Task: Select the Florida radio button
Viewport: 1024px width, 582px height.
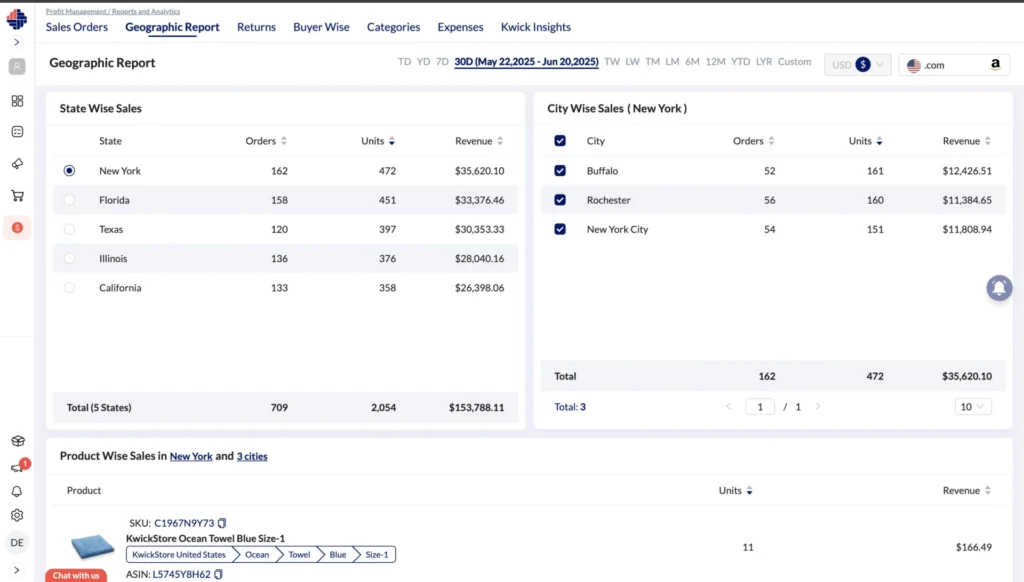Action: point(69,200)
